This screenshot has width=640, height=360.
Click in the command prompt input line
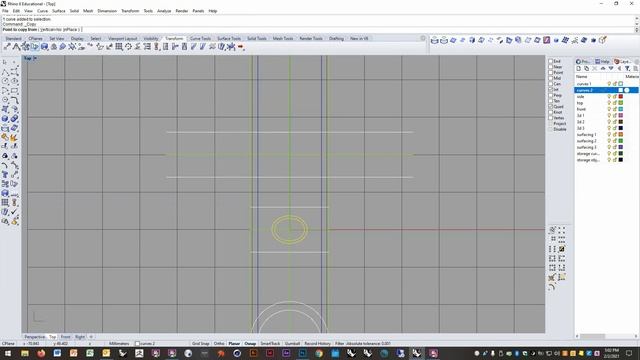coord(318,29)
